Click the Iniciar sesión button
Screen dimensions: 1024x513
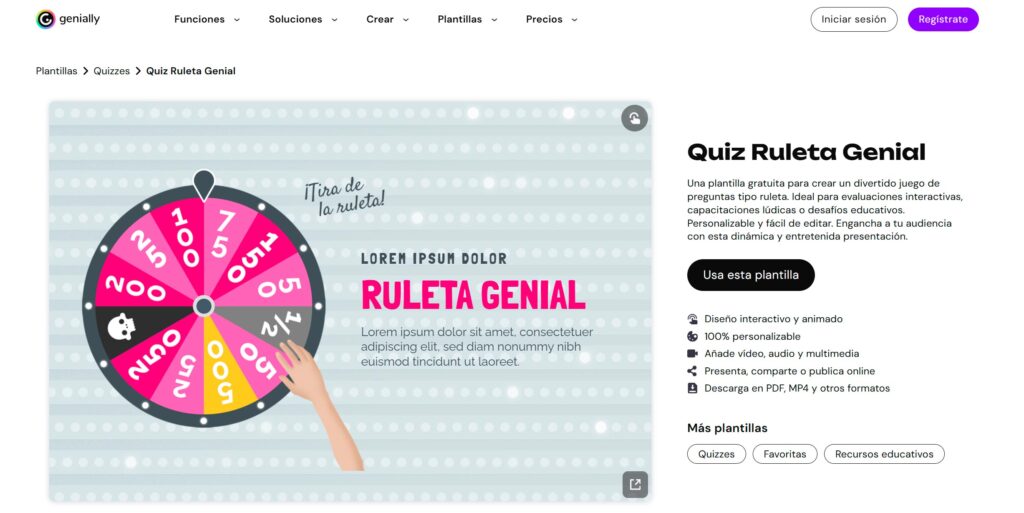854,20
